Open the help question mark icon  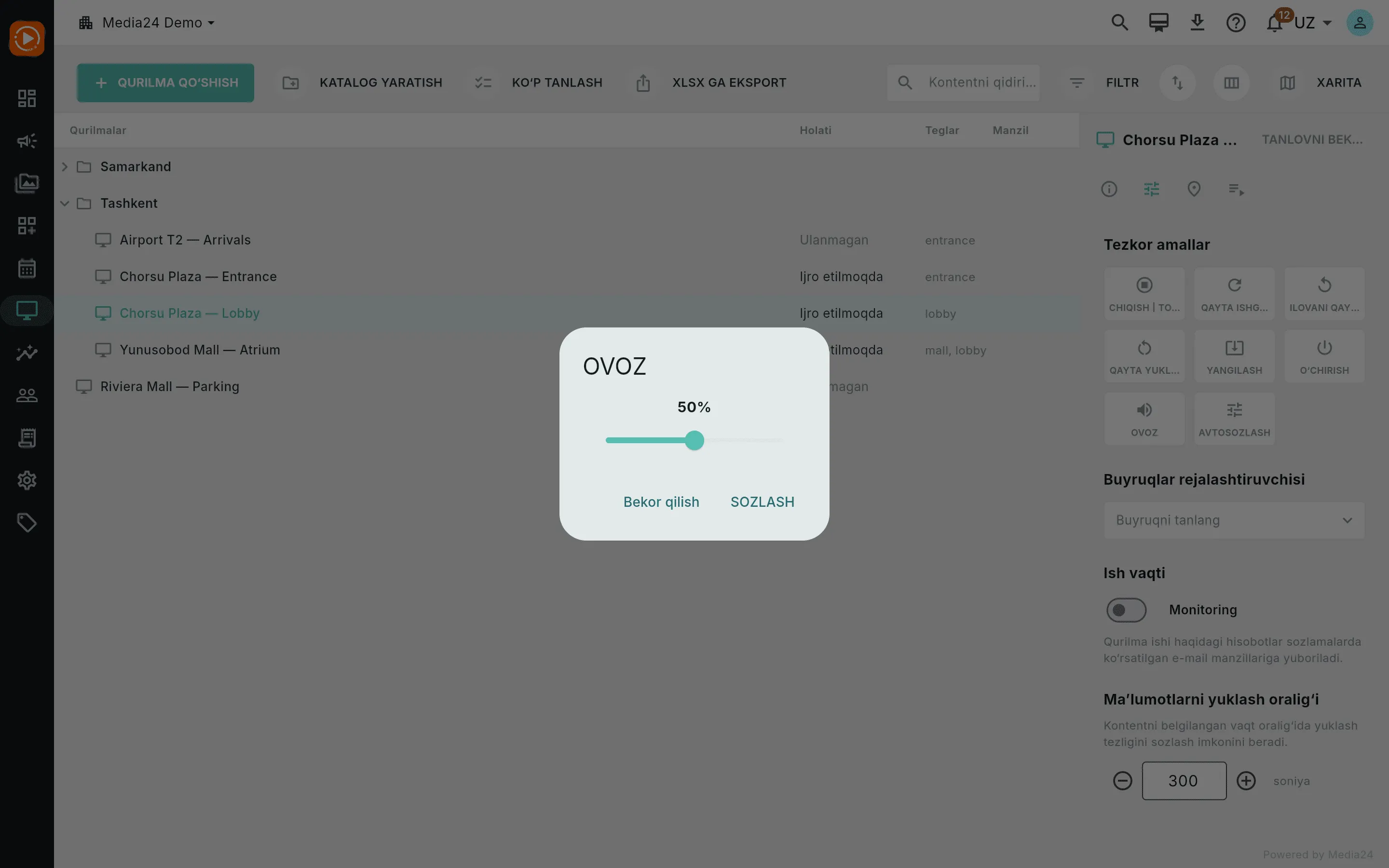click(1235, 23)
